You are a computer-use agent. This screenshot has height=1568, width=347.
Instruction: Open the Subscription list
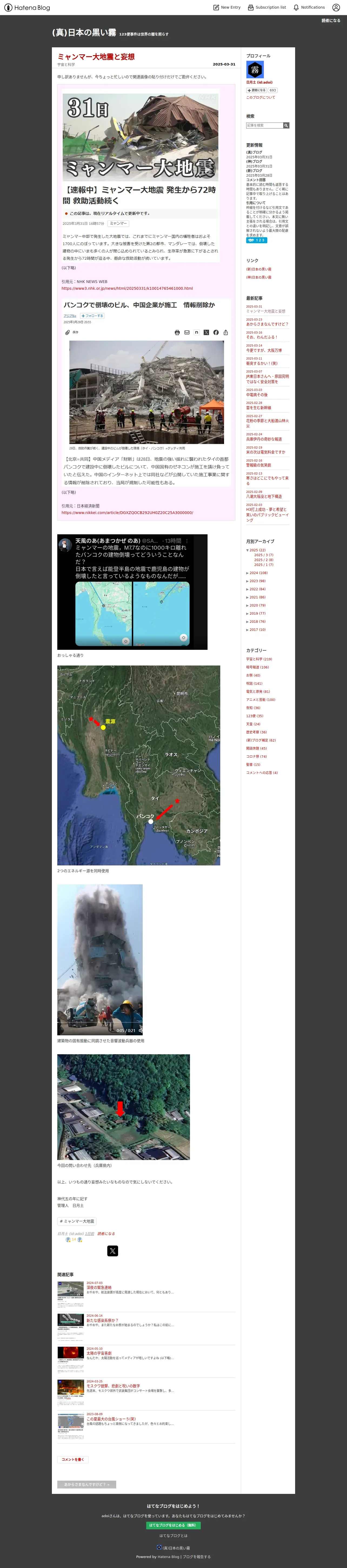pyautogui.click(x=267, y=7)
